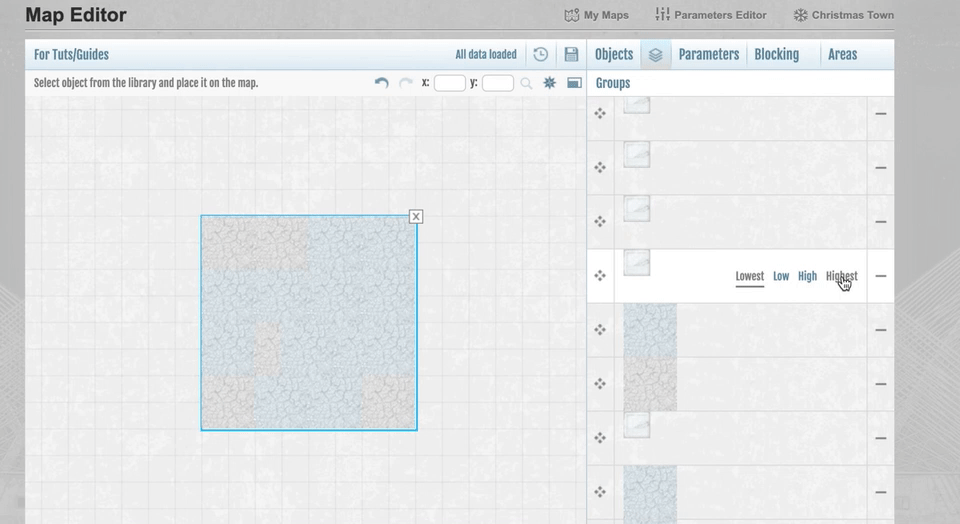This screenshot has height=524, width=960.
Task: Open My Maps link
Action: (597, 15)
